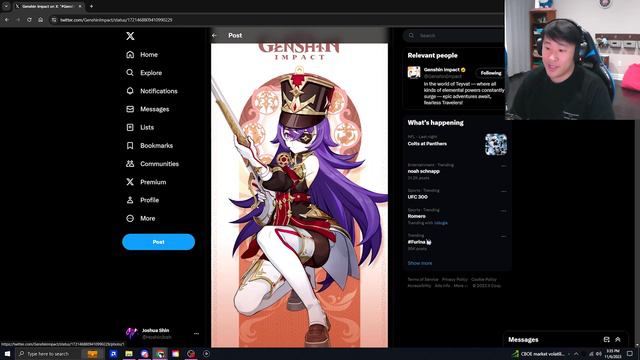Open the UFC 300 trending topic
Image resolution: width=640 pixels, height=360 pixels.
(418, 197)
